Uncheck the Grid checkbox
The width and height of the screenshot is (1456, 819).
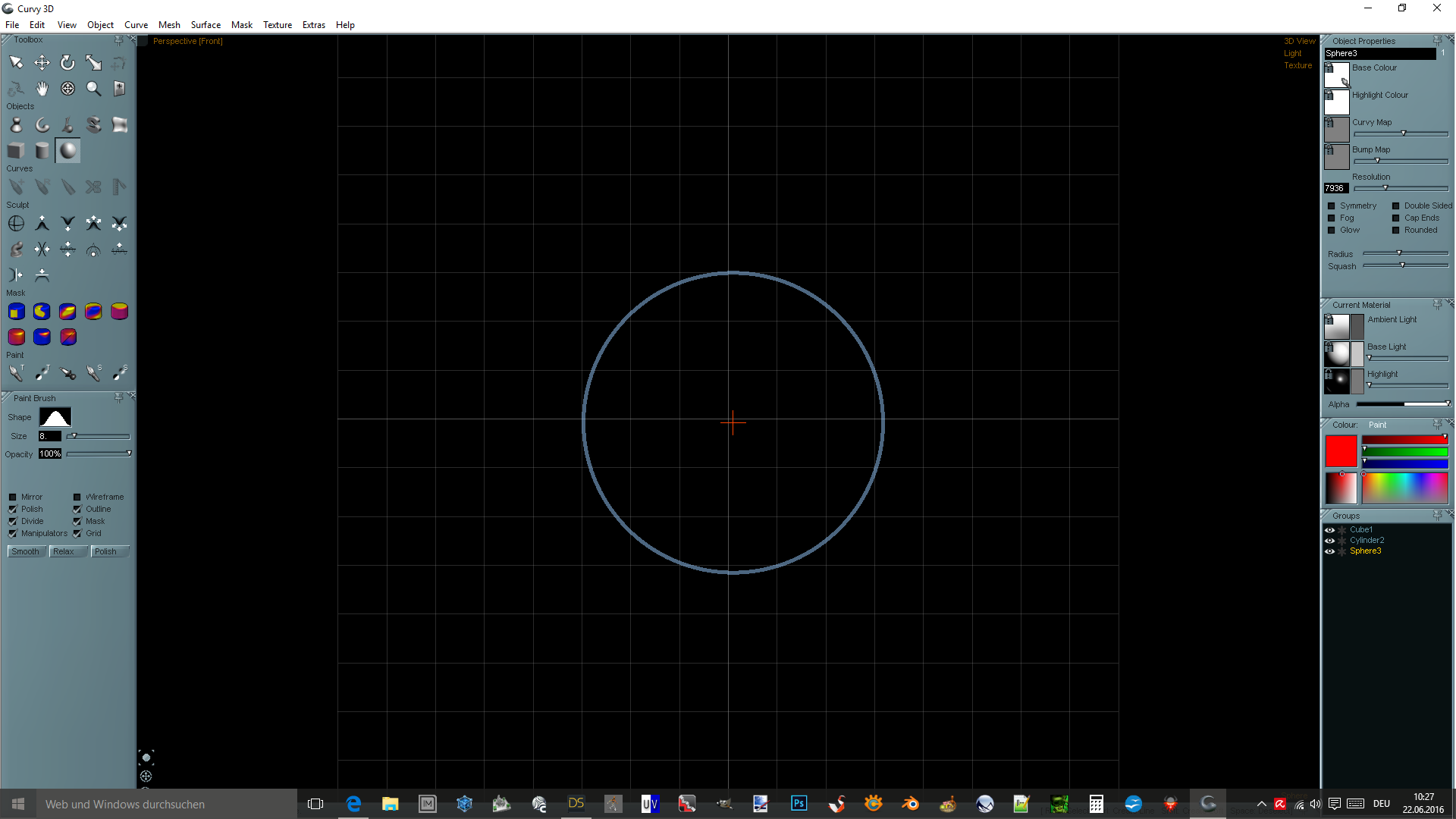pyautogui.click(x=77, y=534)
